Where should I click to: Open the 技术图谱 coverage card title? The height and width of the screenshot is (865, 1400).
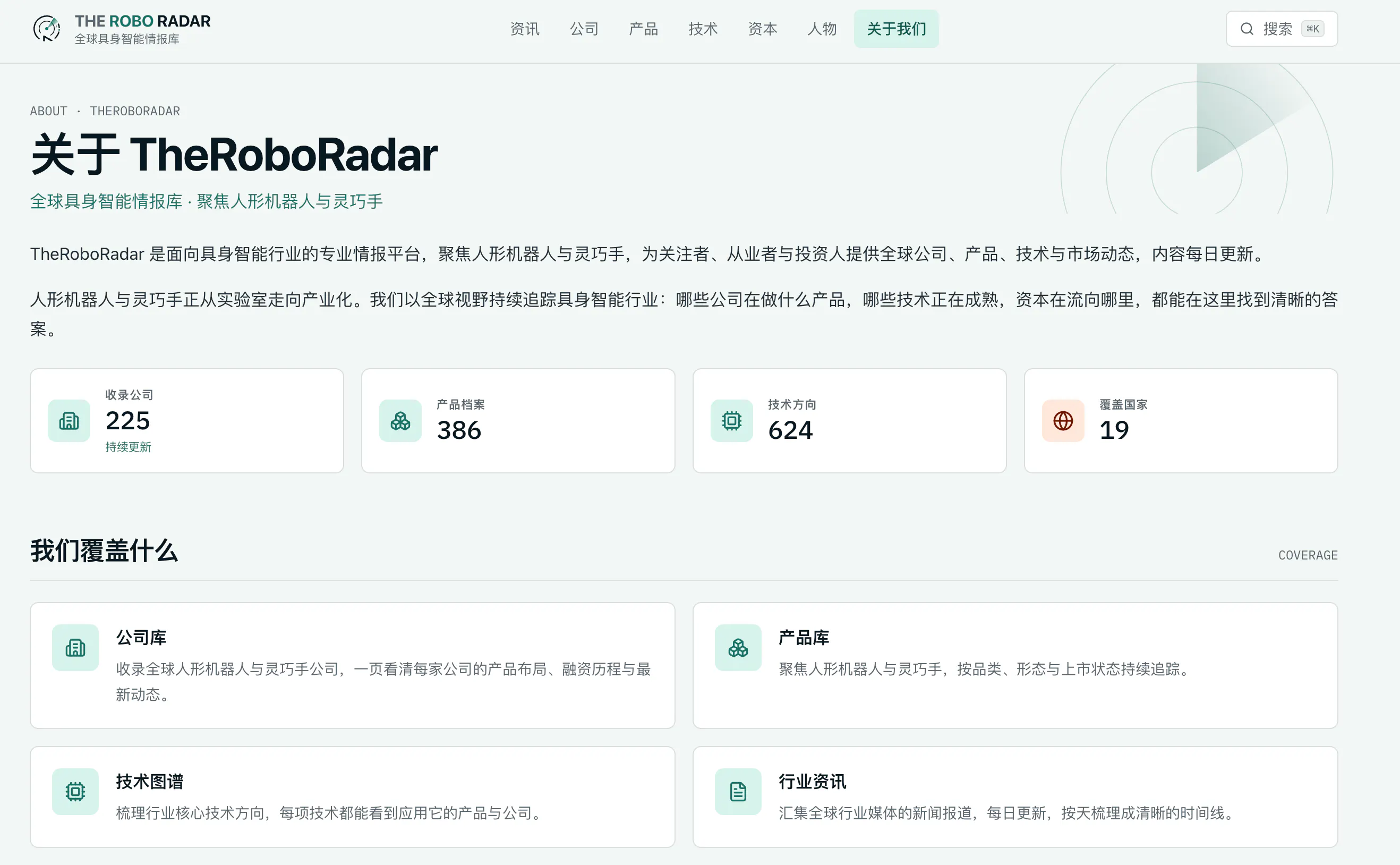pyautogui.click(x=150, y=782)
